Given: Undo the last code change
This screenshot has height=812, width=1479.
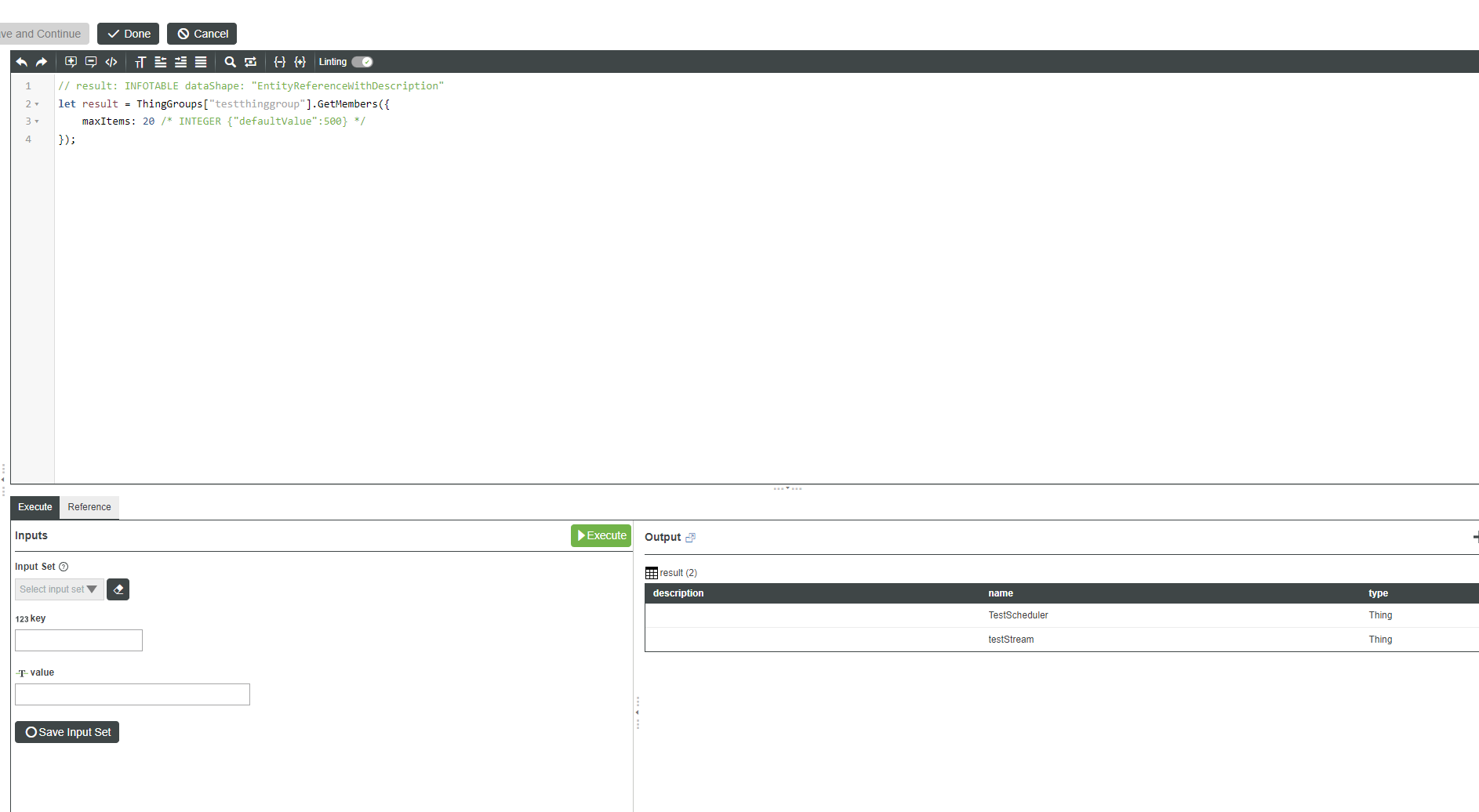Looking at the screenshot, I should point(21,62).
